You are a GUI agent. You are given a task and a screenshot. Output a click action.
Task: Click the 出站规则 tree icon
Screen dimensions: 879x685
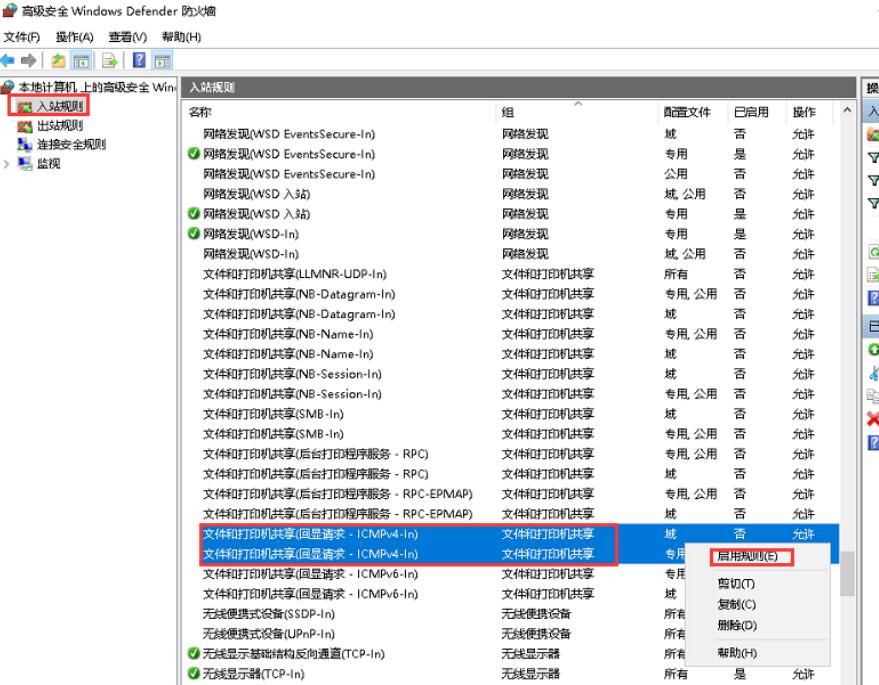25,126
